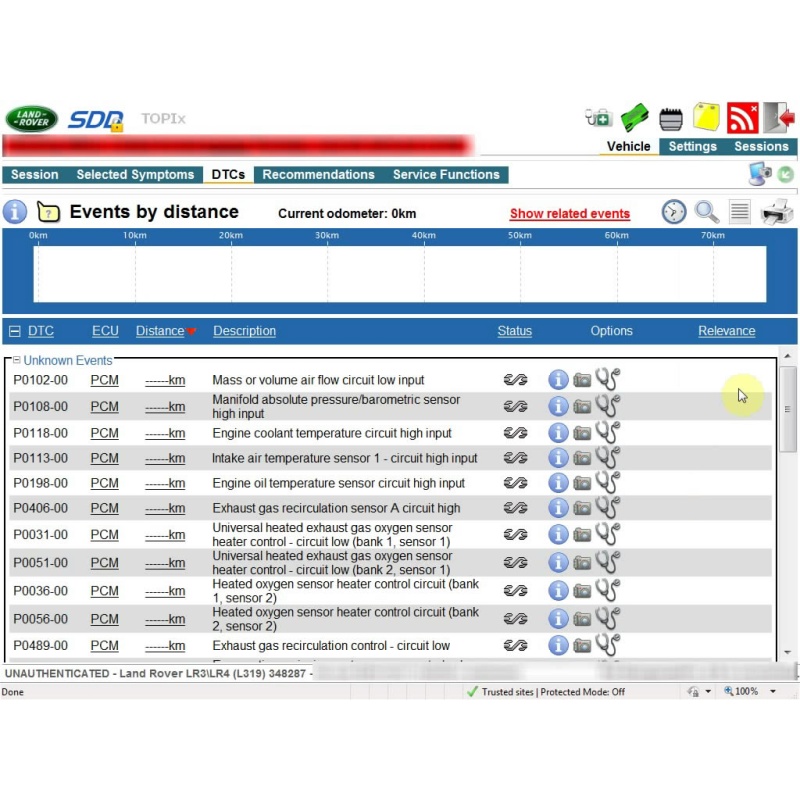
Task: Click distance km link for P0118-00
Action: [165, 433]
